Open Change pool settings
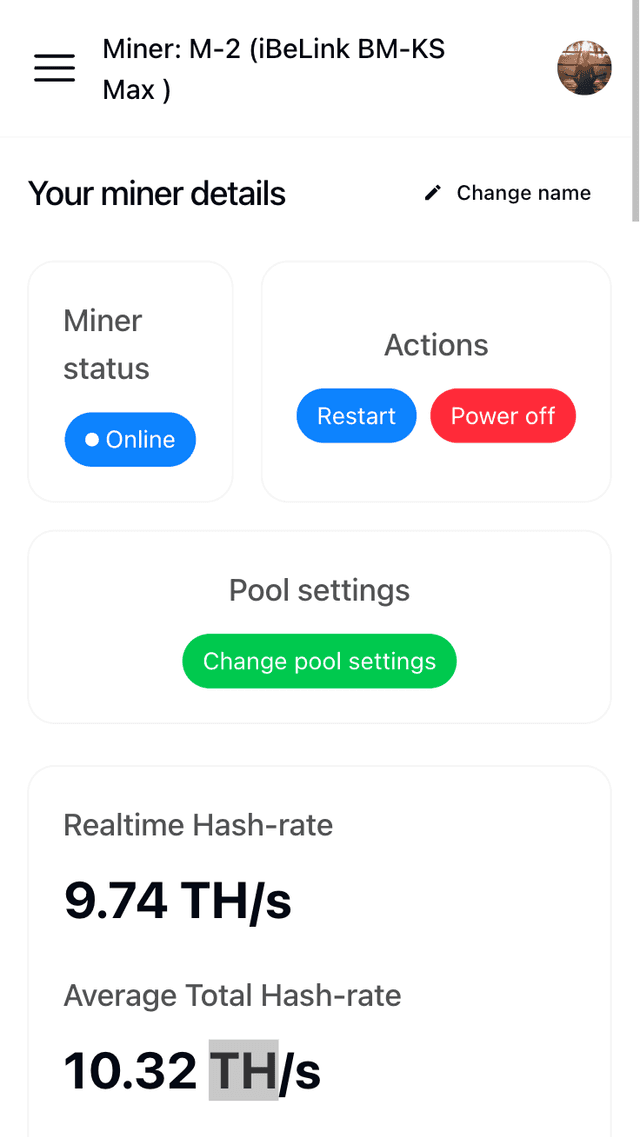Screen dimensions: 640x1137 [318, 661]
